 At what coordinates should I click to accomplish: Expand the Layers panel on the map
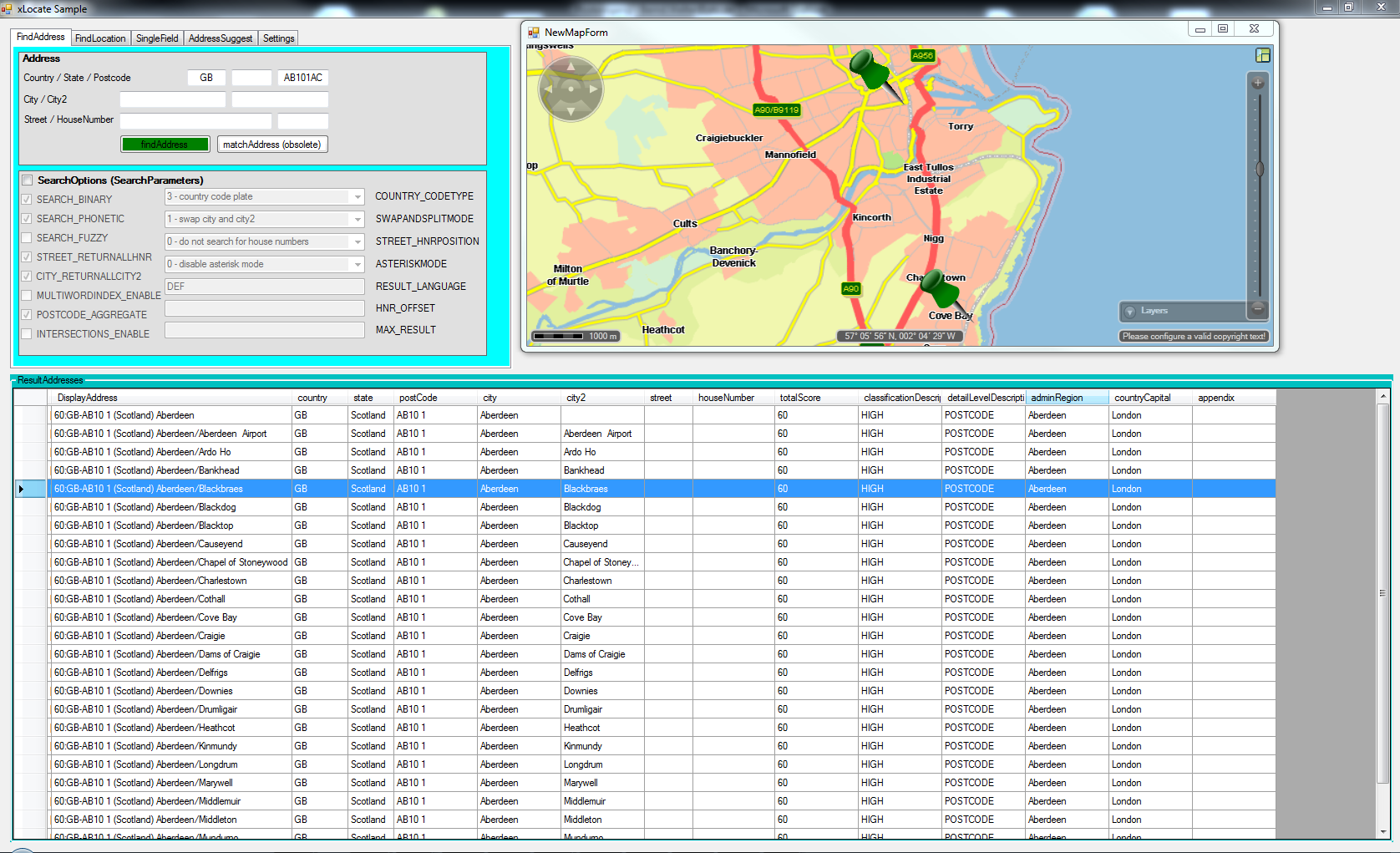[x=1130, y=312]
